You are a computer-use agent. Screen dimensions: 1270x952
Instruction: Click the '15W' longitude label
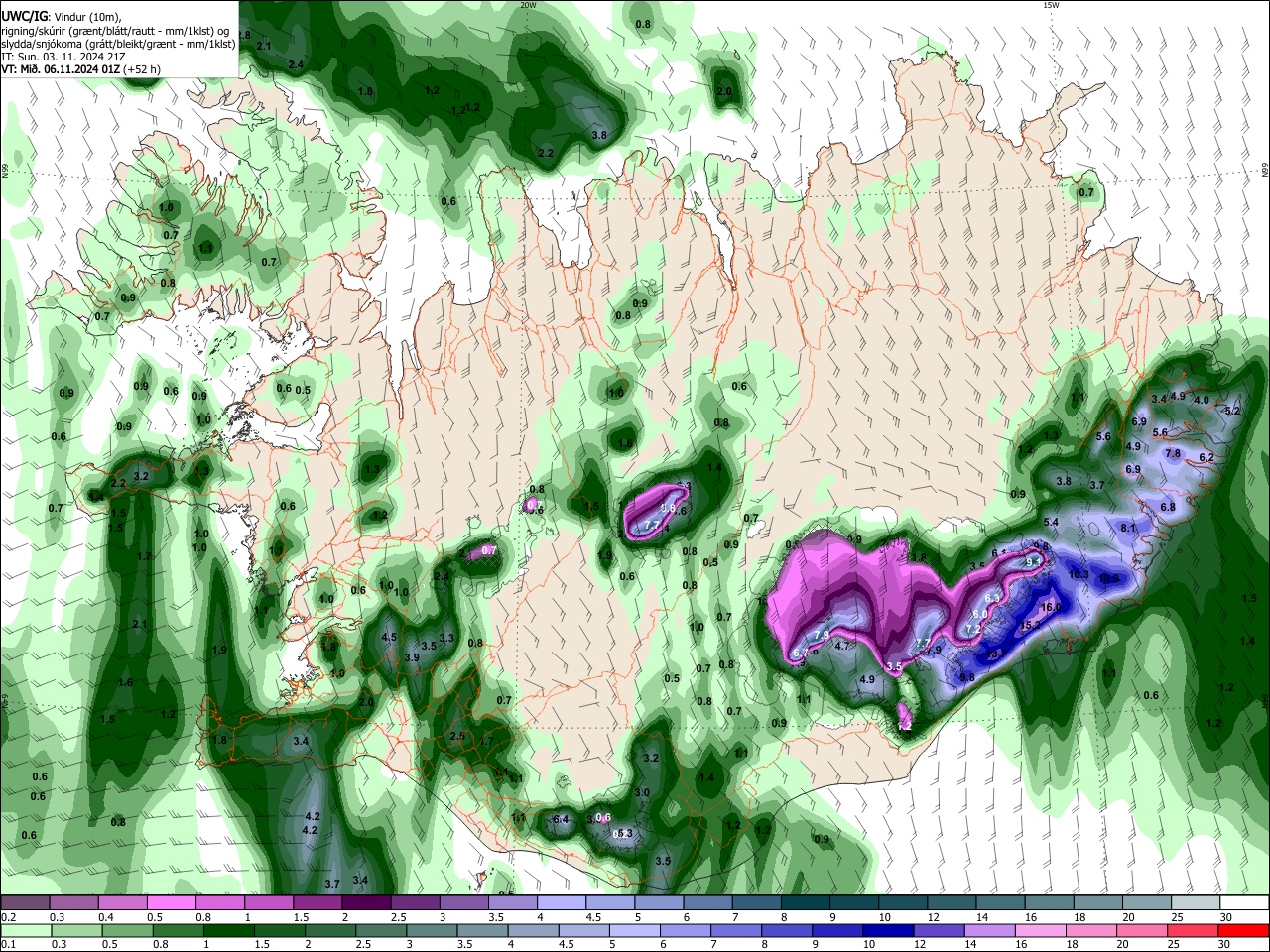[1051, 5]
